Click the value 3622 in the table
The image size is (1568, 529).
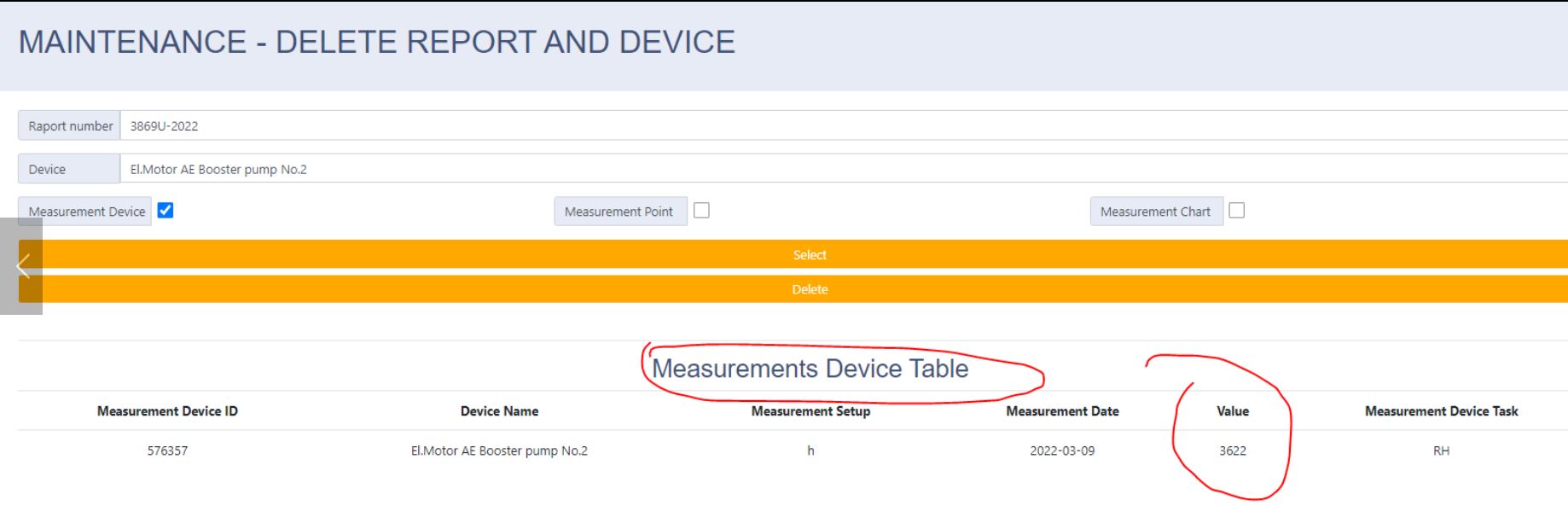point(1232,451)
